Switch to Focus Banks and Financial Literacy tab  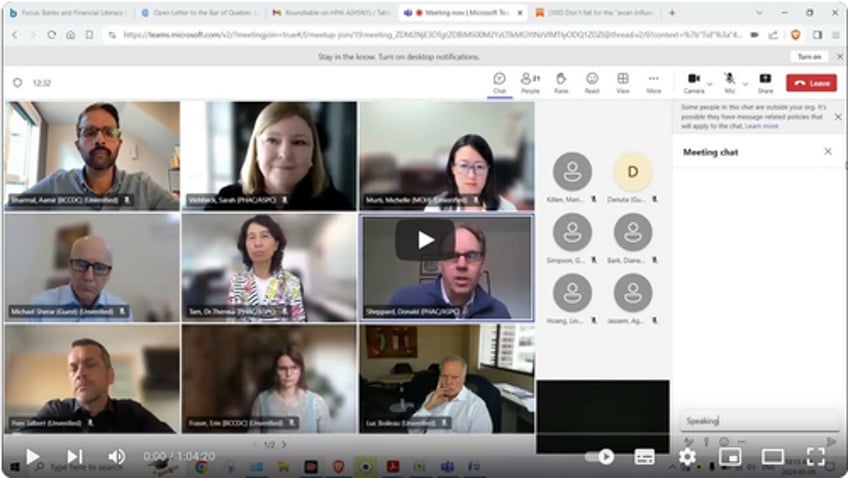pos(68,12)
